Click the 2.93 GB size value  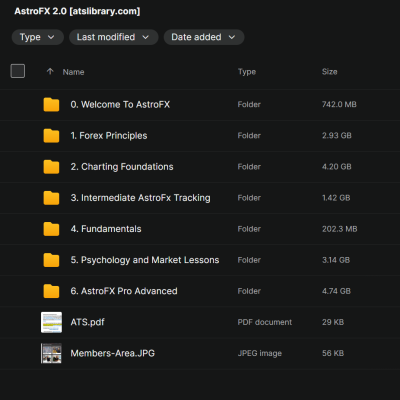click(x=337, y=136)
